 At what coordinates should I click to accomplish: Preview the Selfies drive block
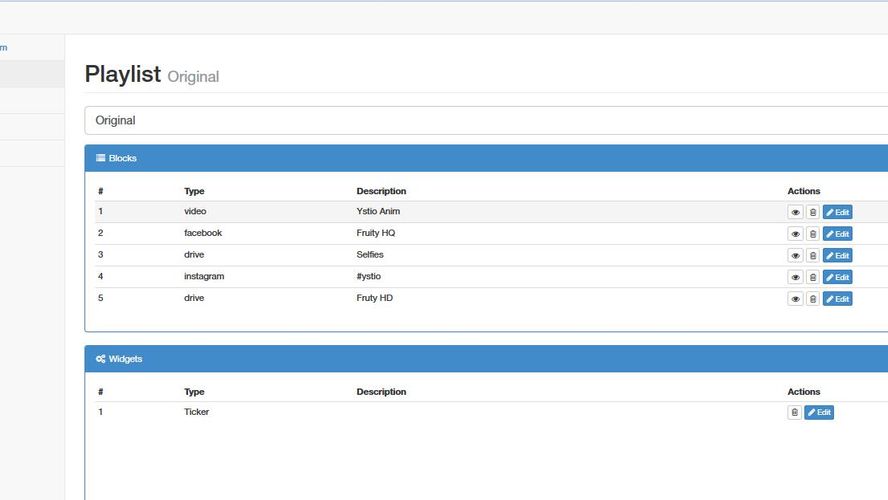pos(795,255)
